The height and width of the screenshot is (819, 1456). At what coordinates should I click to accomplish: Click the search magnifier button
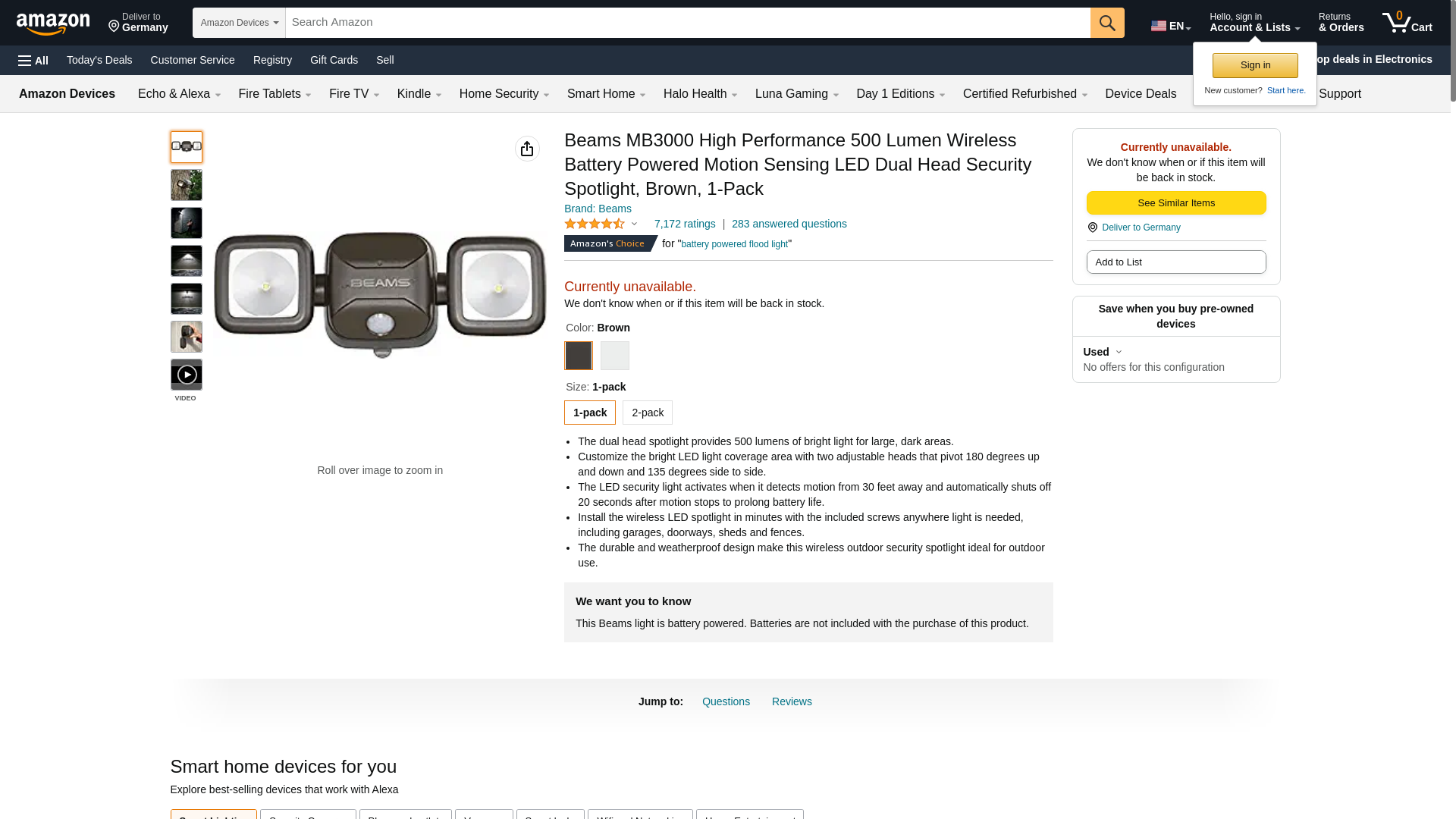[x=1107, y=23]
